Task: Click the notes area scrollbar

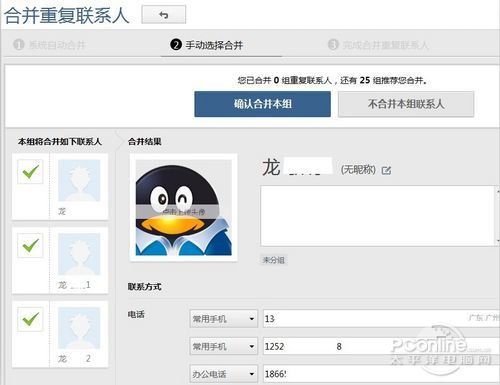Action: pyautogui.click(x=497, y=216)
